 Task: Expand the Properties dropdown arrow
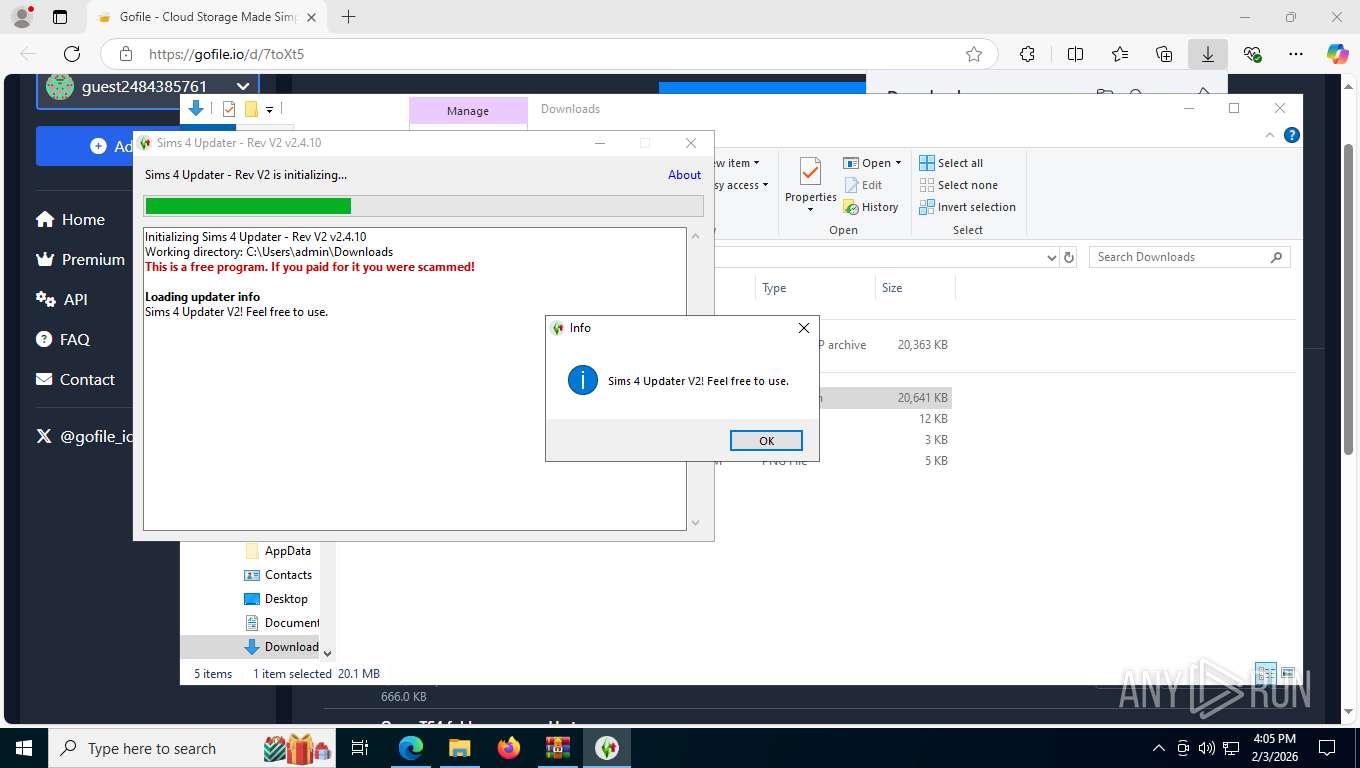coord(810,210)
